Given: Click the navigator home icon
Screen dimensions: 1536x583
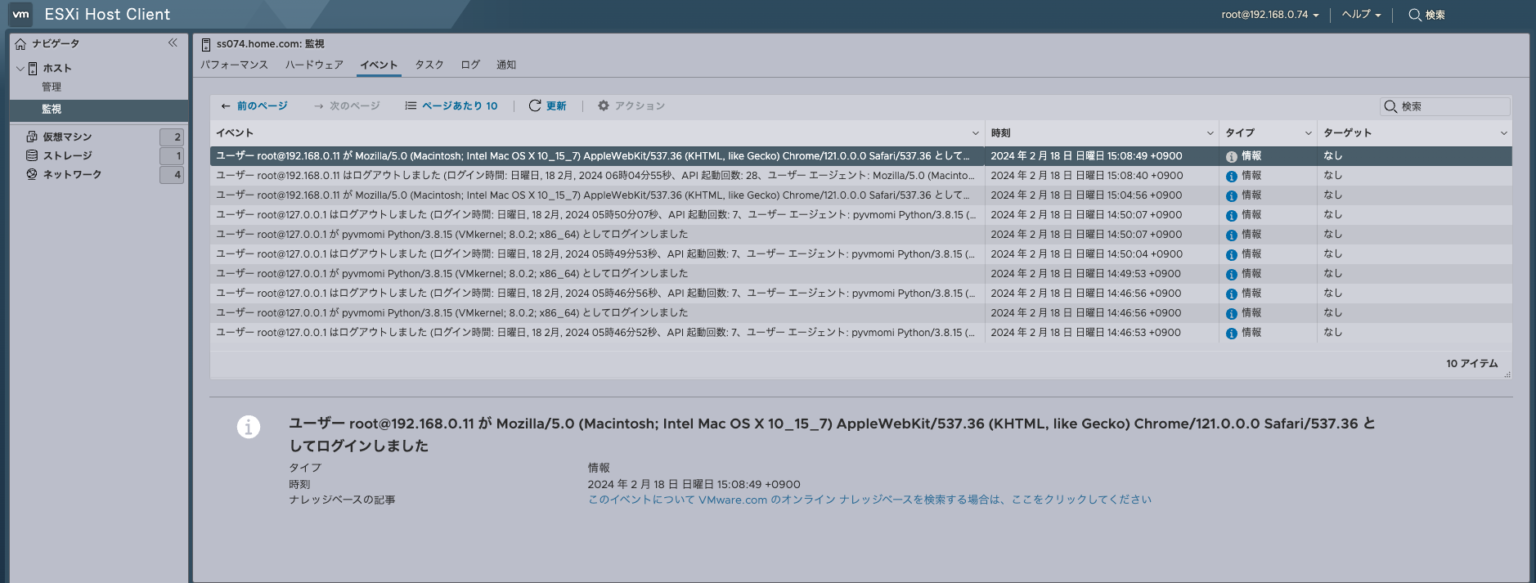Looking at the screenshot, I should [x=21, y=44].
